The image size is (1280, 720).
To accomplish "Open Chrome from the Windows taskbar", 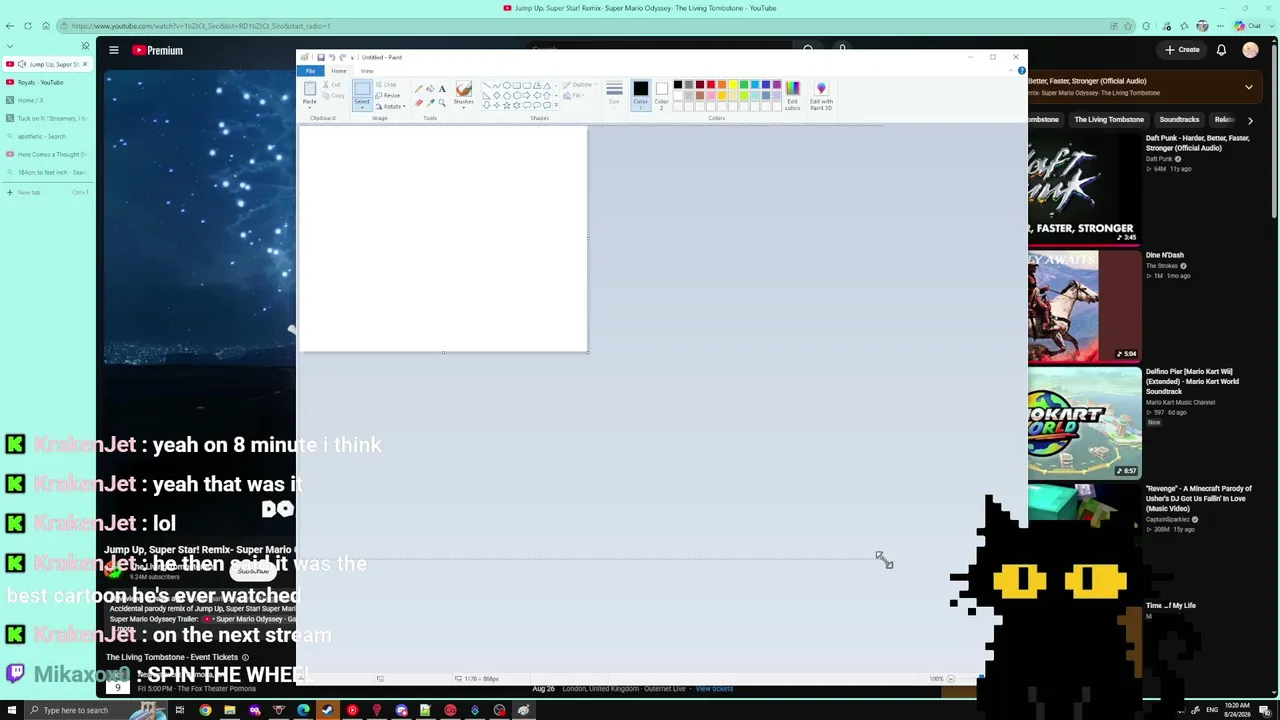I will click(x=205, y=710).
